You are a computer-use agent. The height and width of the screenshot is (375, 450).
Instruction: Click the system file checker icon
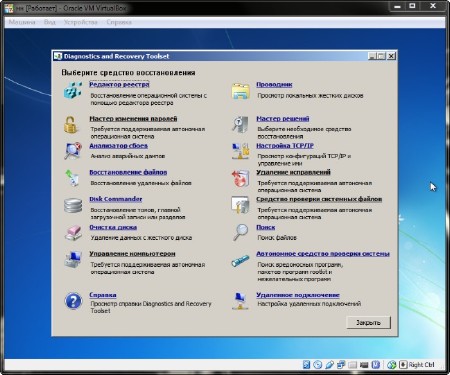[x=240, y=205]
